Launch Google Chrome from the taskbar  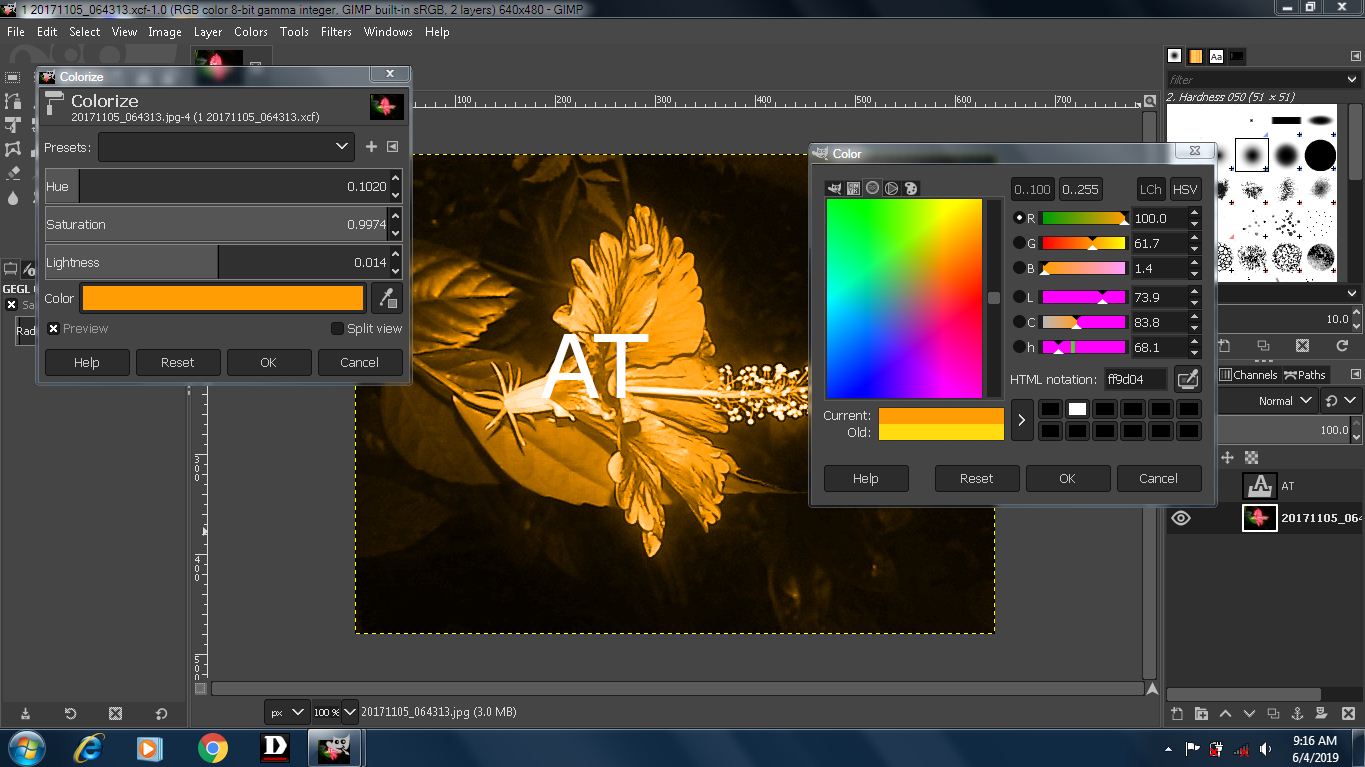click(x=212, y=748)
